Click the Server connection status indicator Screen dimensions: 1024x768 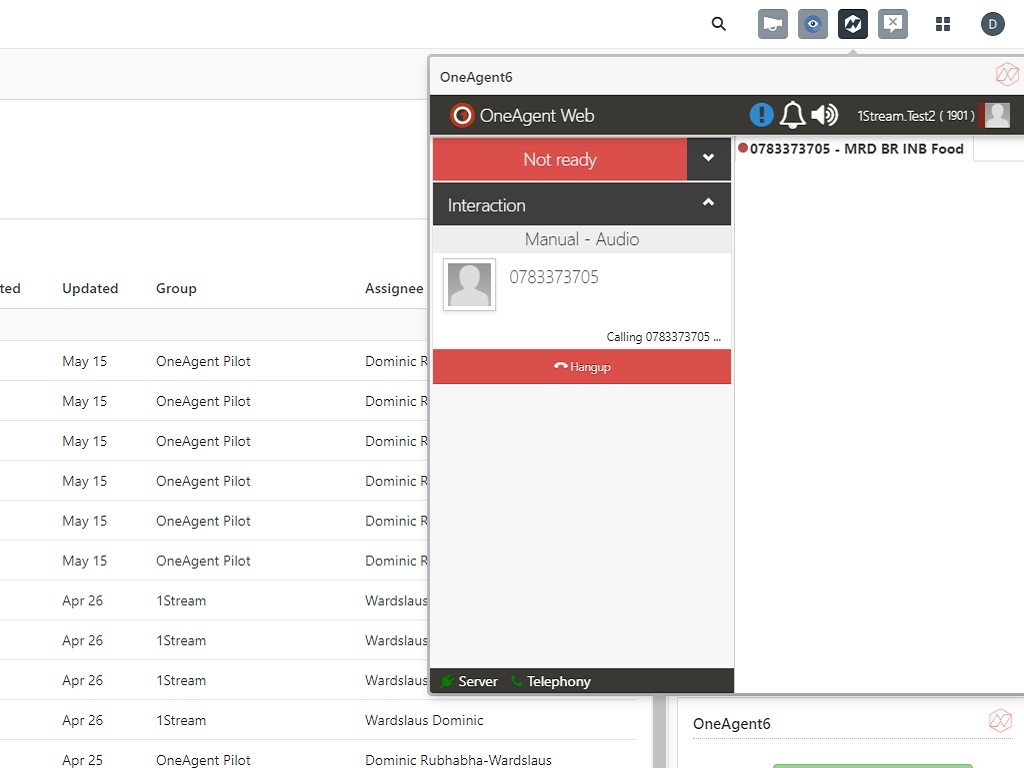click(468, 681)
